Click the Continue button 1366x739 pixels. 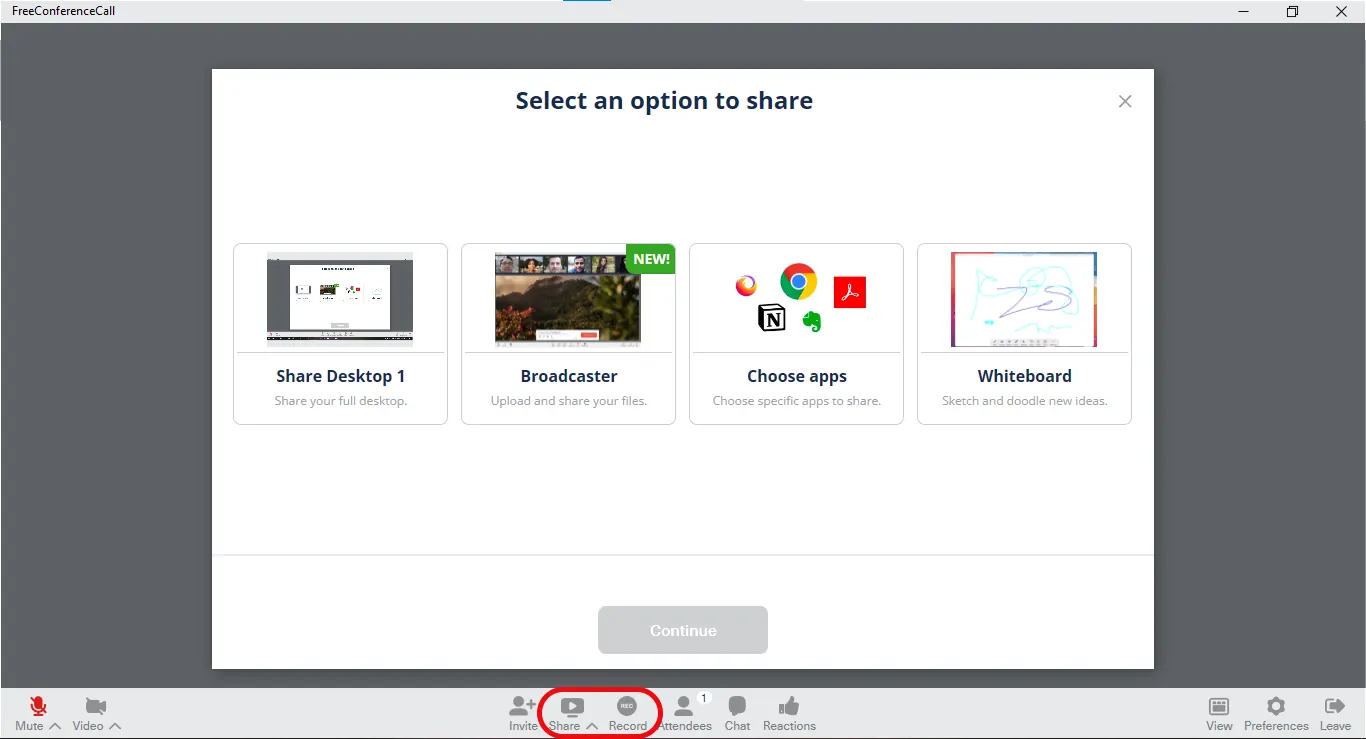pos(683,630)
